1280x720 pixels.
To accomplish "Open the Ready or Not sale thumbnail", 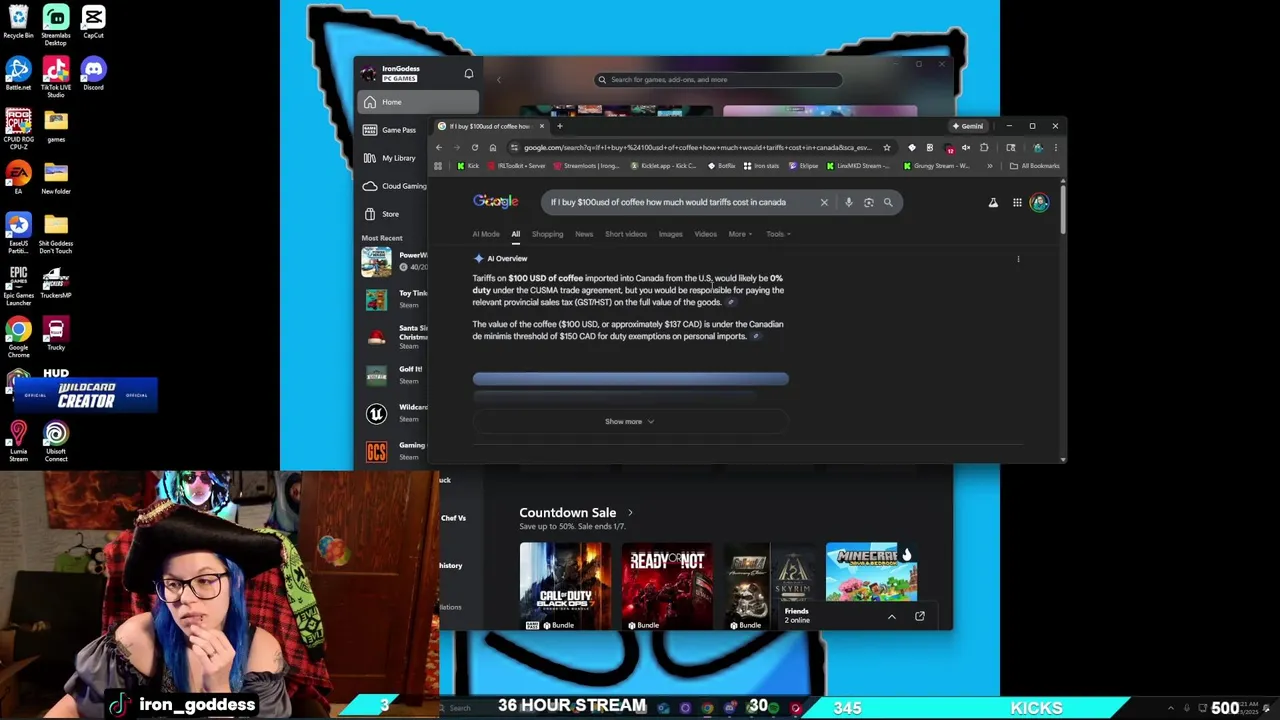I will [667, 587].
